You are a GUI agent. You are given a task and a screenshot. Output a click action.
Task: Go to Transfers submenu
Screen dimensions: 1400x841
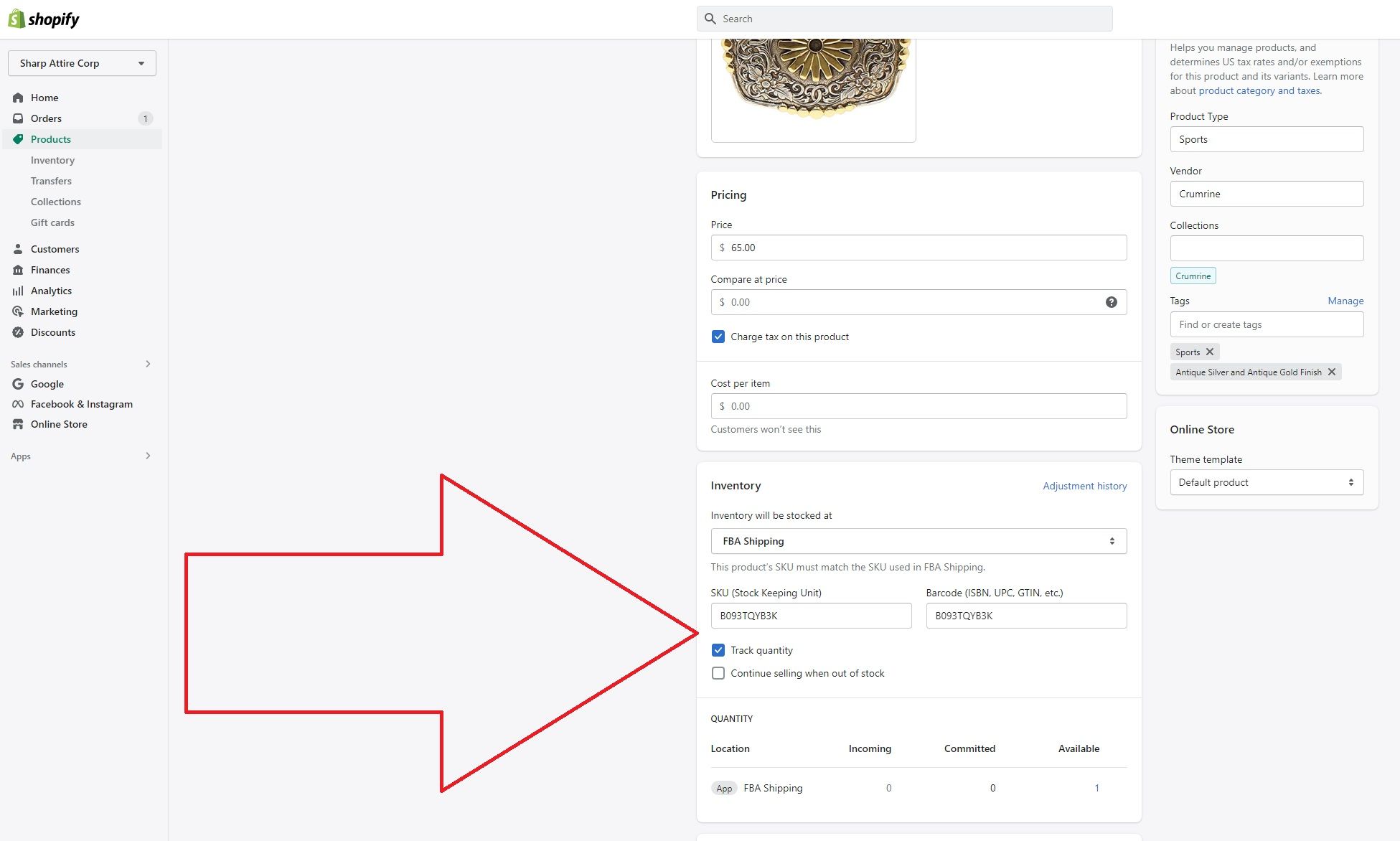pyautogui.click(x=51, y=181)
